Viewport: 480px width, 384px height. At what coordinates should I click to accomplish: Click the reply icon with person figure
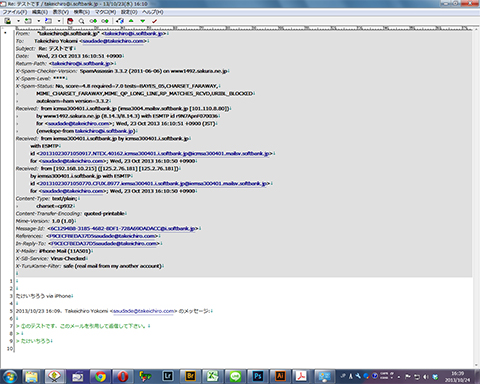coord(7,21)
